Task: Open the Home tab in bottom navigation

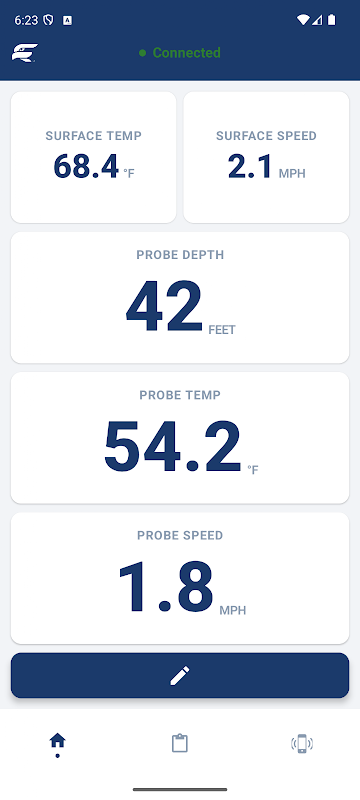Action: (x=58, y=743)
